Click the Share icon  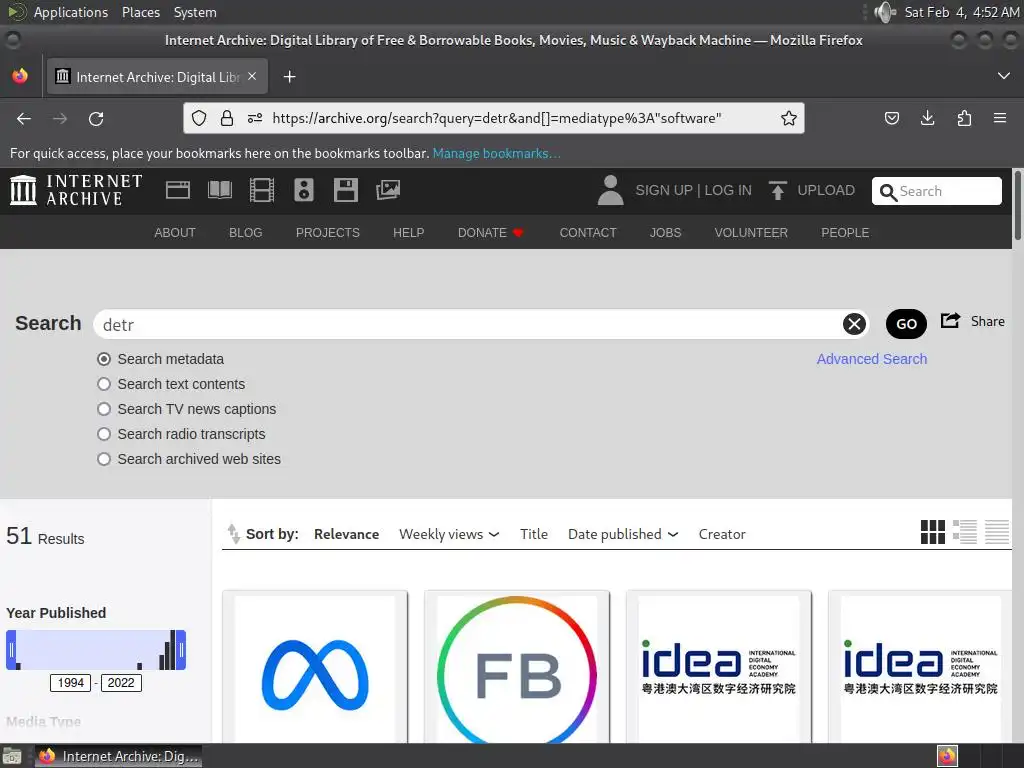click(950, 321)
